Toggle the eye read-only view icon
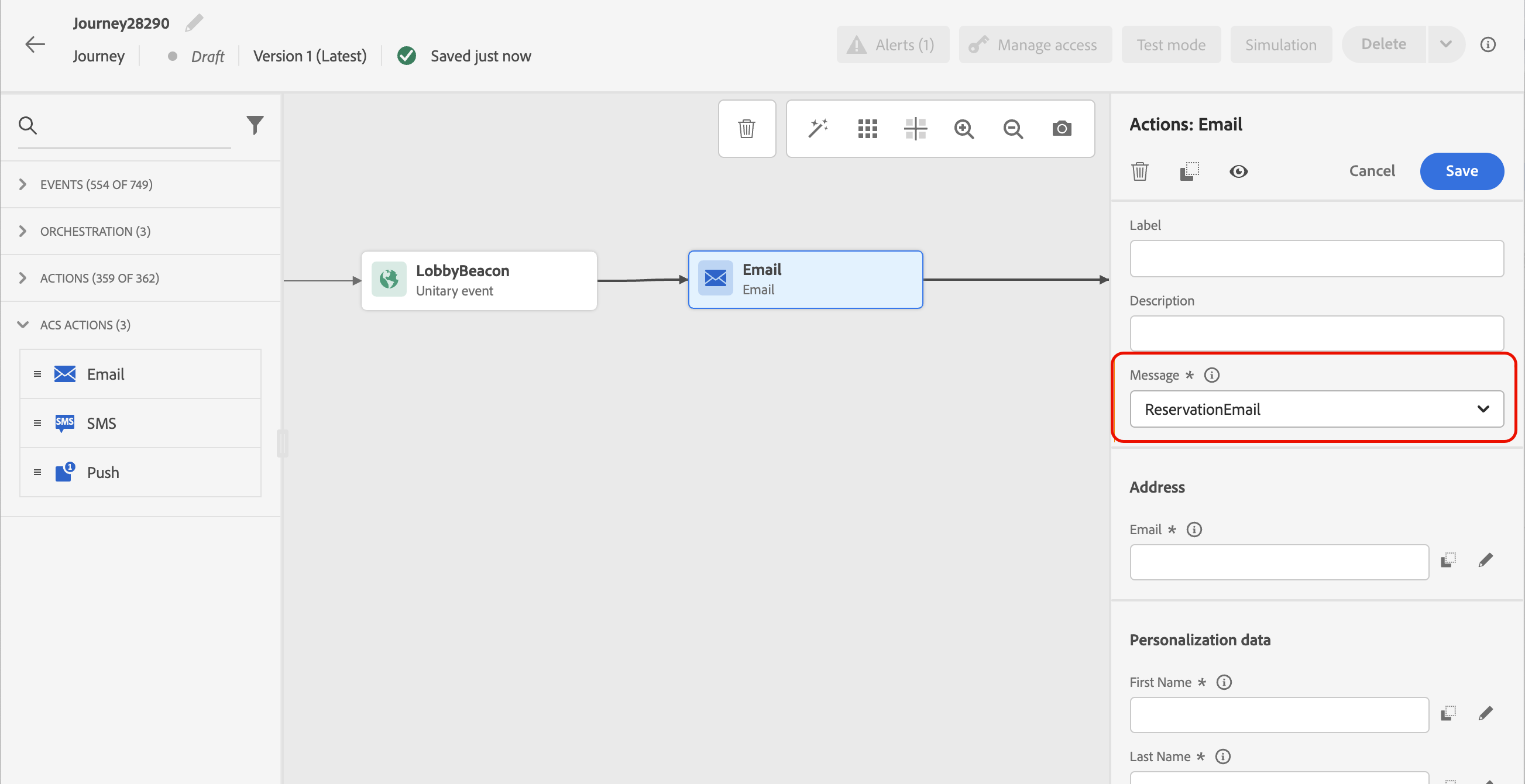1525x784 pixels. point(1238,171)
